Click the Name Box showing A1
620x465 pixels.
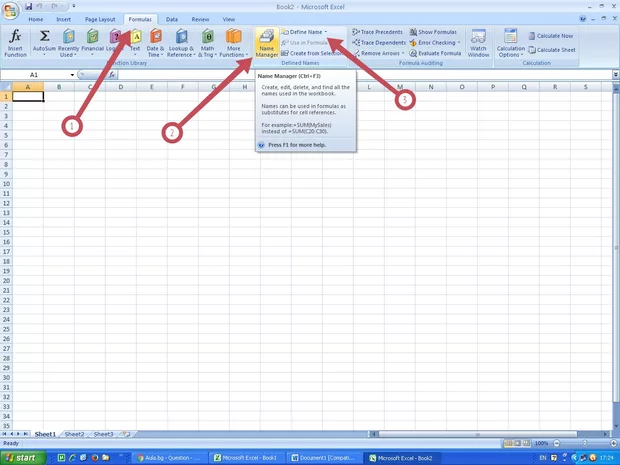(x=35, y=75)
